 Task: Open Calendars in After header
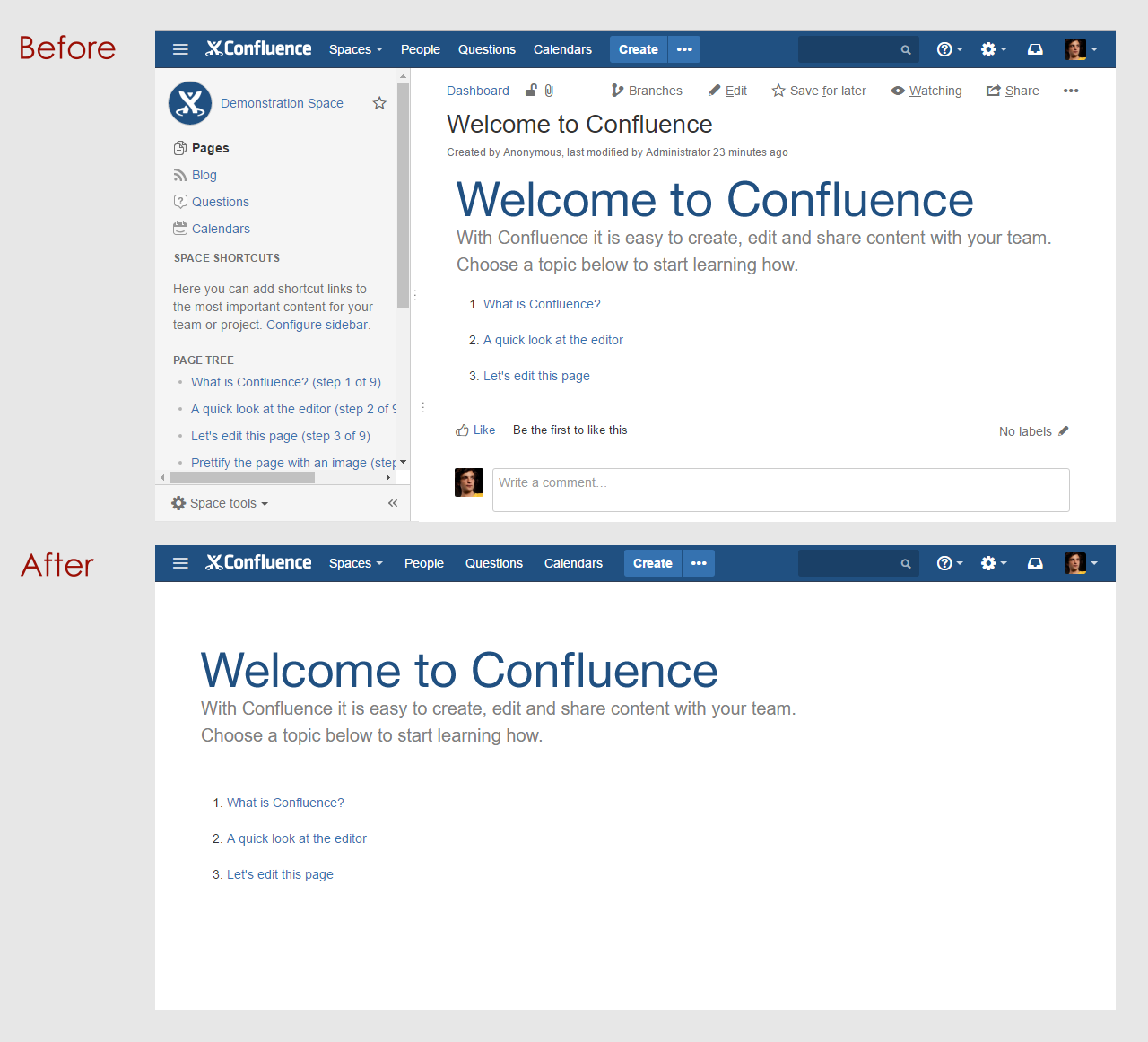click(x=573, y=563)
